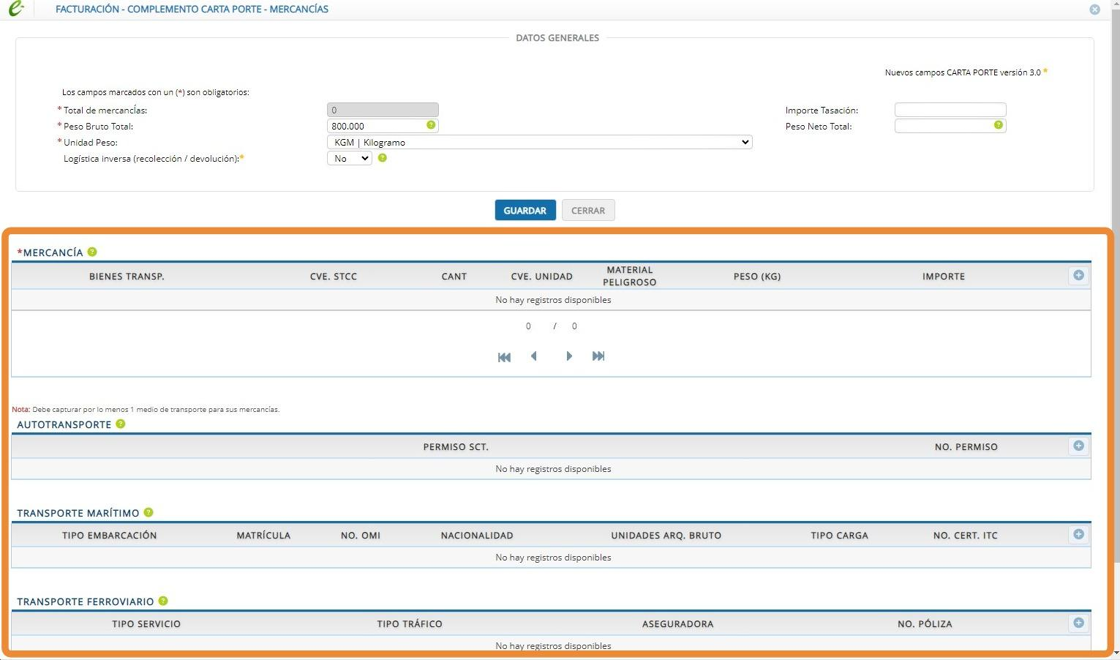This screenshot has height=660, width=1120.
Task: Click the Tipo Embarcación column header
Action: tap(109, 536)
